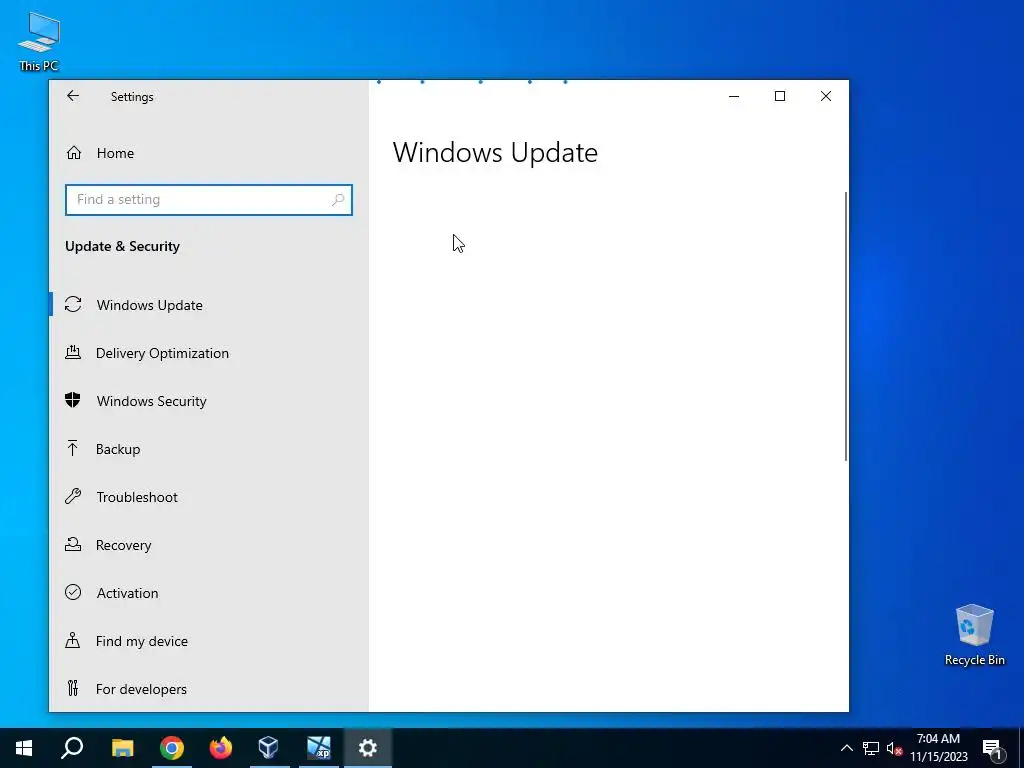Click the Activation checkmark circle icon
Screen dimensions: 1024x768
click(73, 592)
